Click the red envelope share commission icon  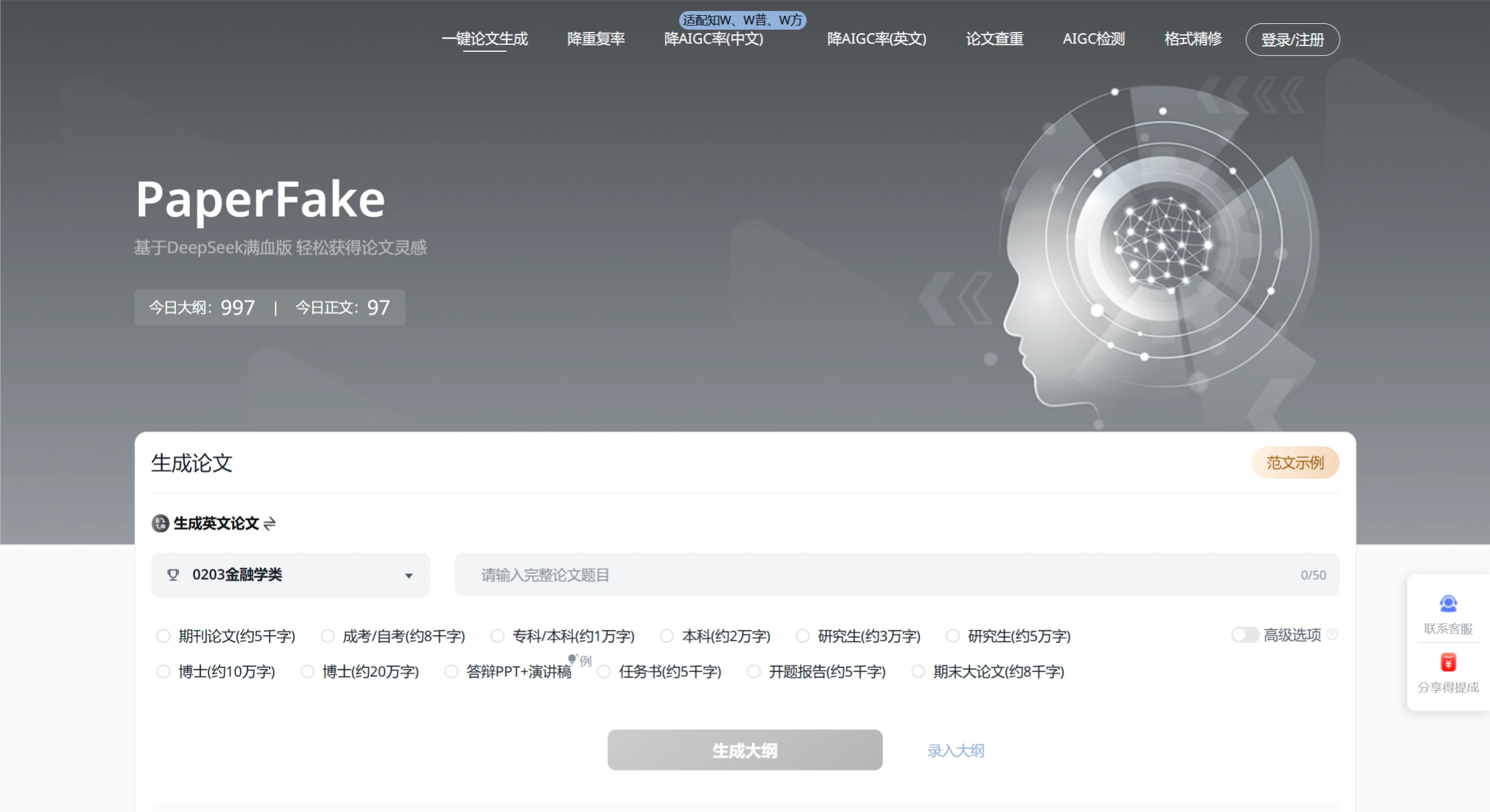point(1448,662)
